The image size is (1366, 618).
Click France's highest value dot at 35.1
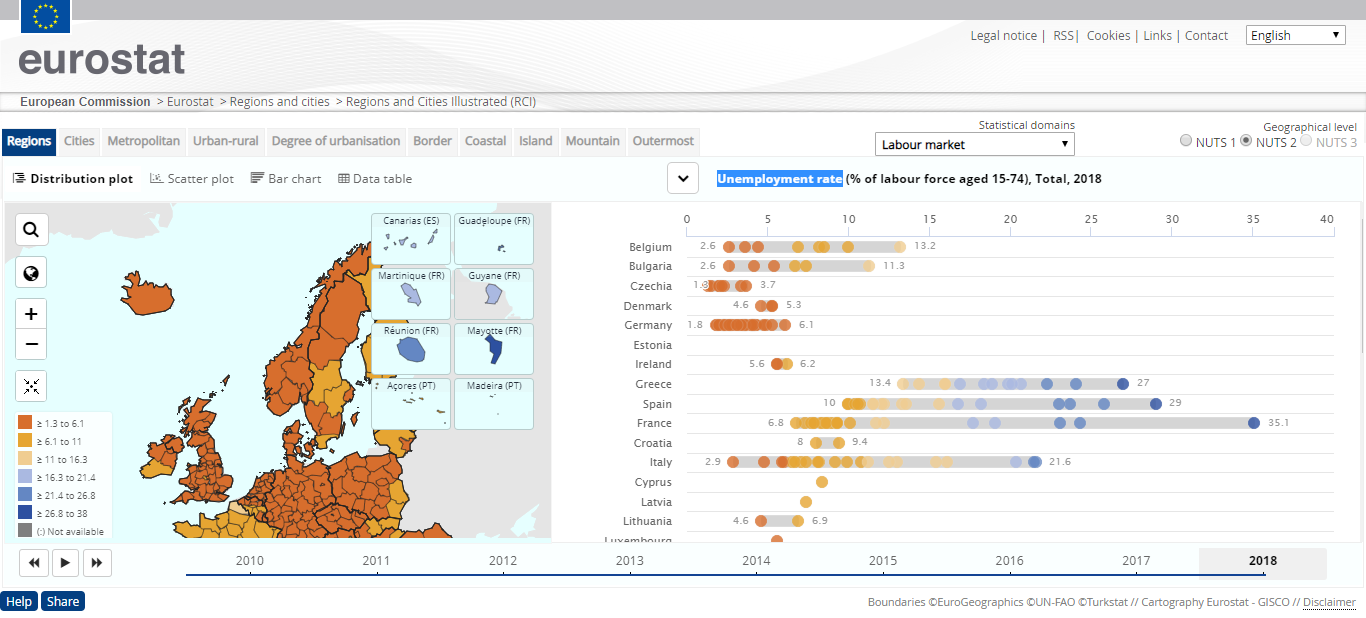coord(1254,423)
